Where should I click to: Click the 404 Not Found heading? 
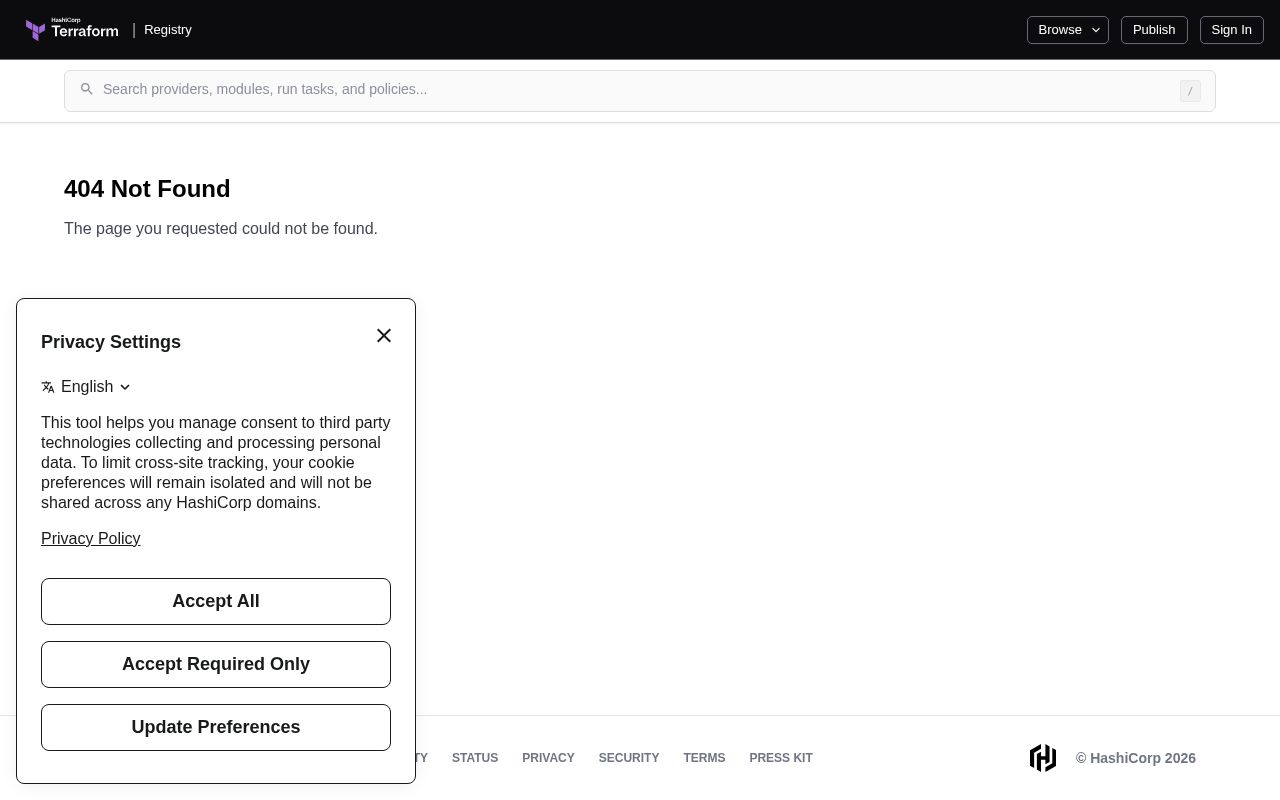tap(147, 189)
